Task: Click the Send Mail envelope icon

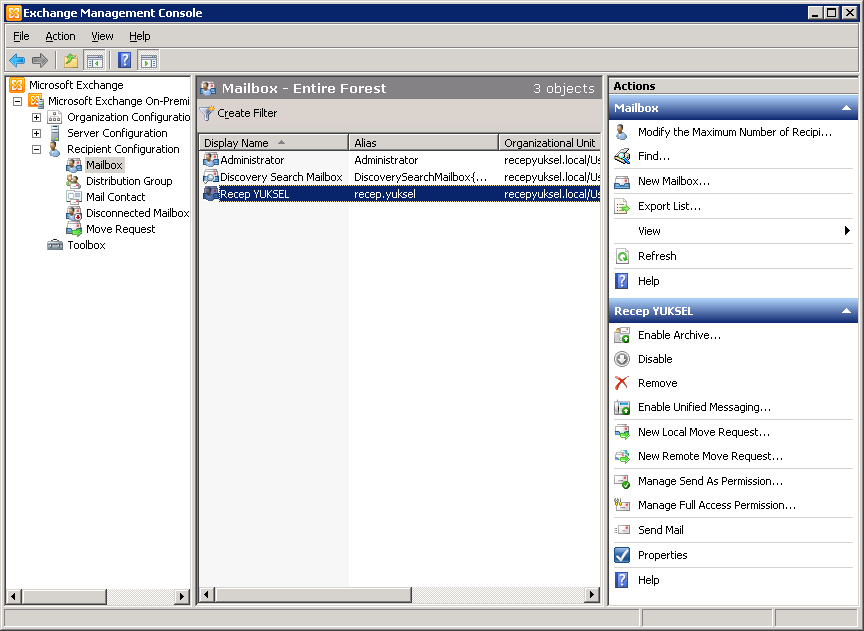Action: pos(622,530)
